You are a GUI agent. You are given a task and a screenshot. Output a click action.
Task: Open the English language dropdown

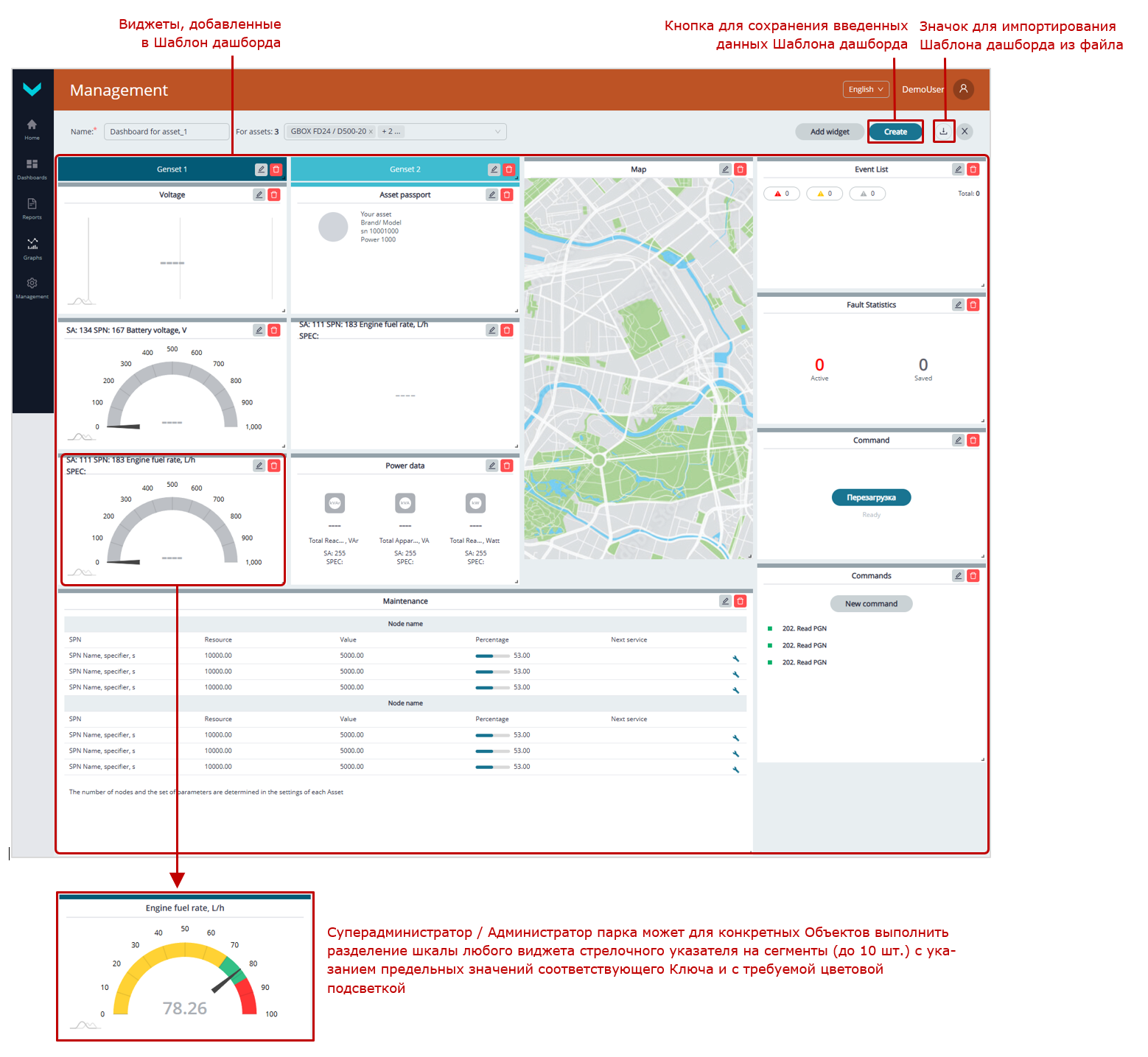tap(866, 89)
